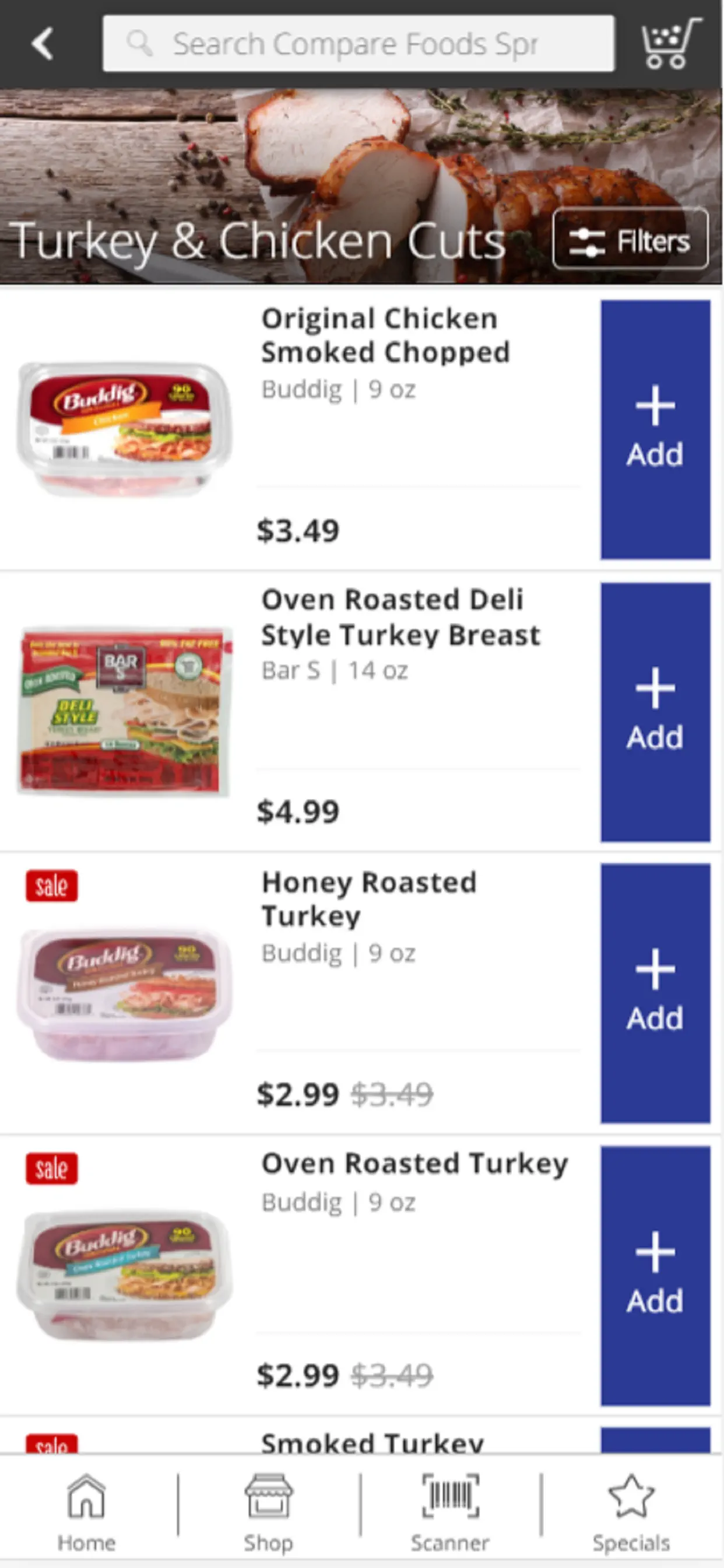The width and height of the screenshot is (724, 1568).
Task: Tap the back arrow icon
Action: tap(42, 44)
